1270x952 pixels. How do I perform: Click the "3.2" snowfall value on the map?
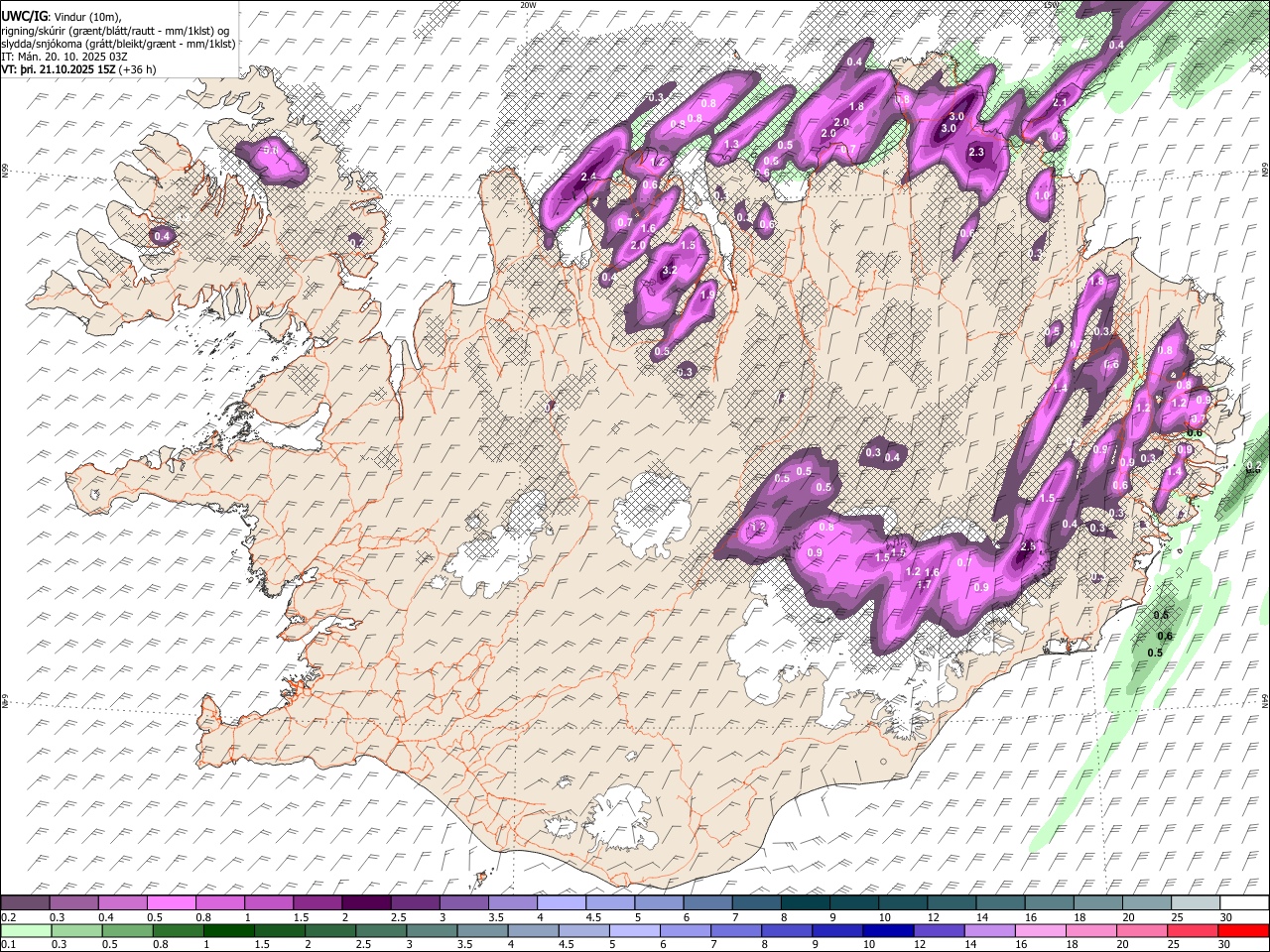pyautogui.click(x=669, y=270)
